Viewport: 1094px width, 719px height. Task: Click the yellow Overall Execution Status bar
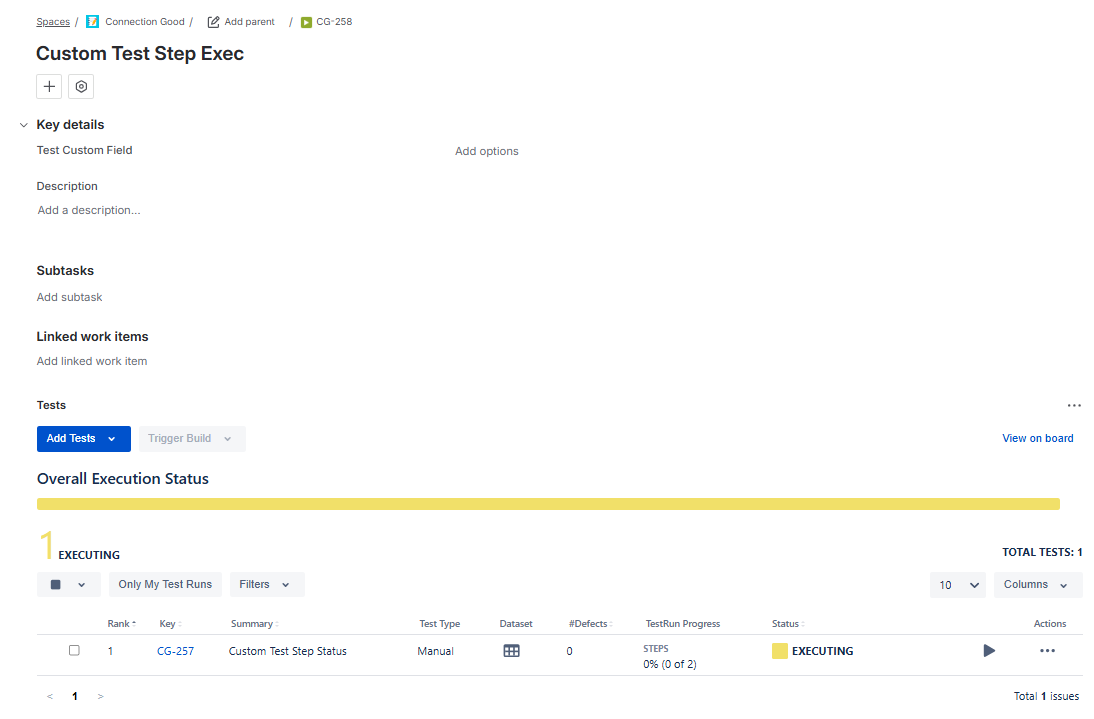(548, 504)
